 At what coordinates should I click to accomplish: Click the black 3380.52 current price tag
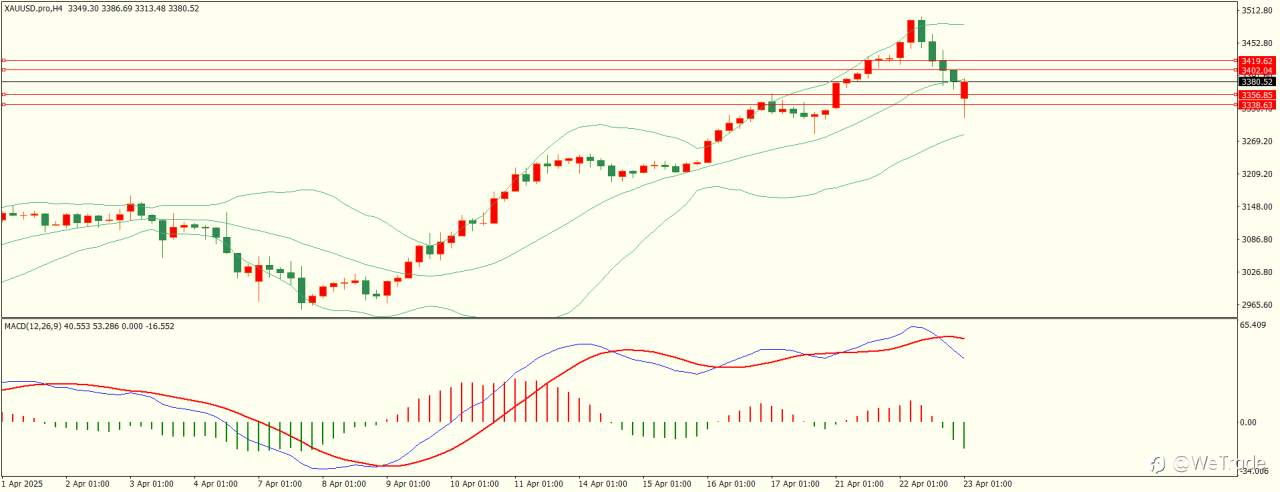pyautogui.click(x=1256, y=82)
